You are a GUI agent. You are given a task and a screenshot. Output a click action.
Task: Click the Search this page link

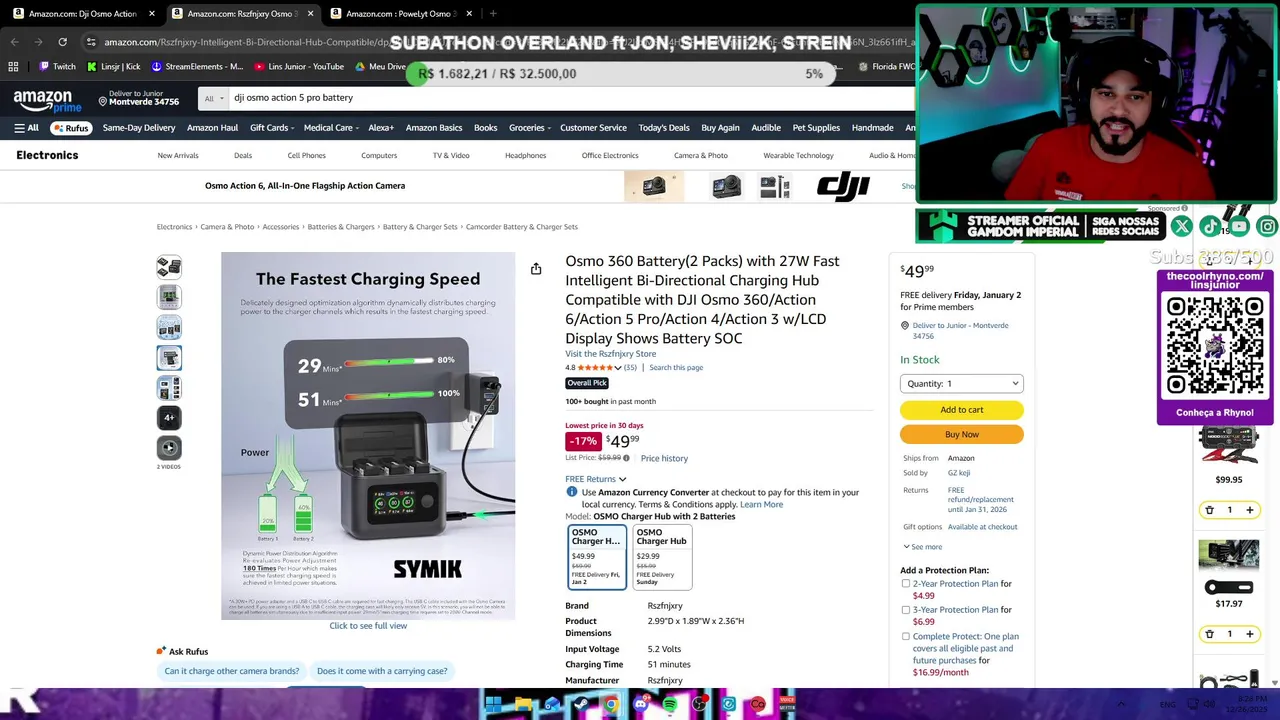click(x=676, y=367)
